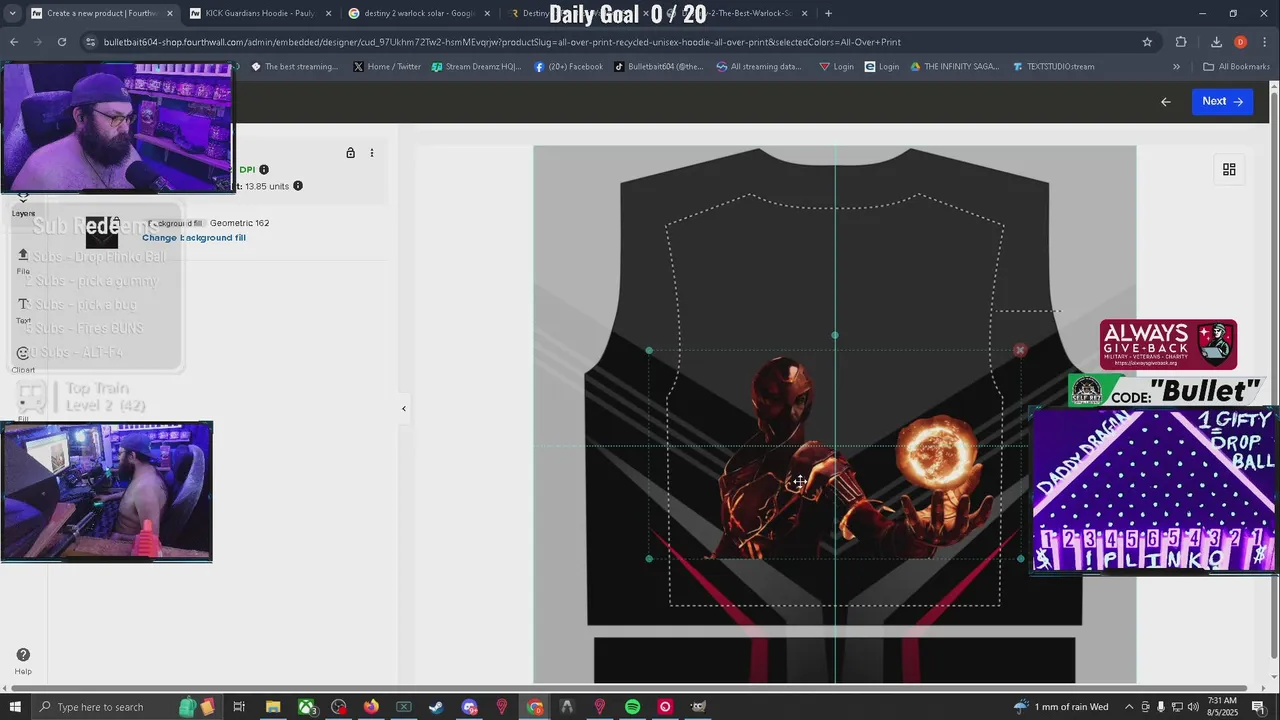Screen dimensions: 1280x720
Task: Click the address bar URL
Action: click(x=502, y=42)
